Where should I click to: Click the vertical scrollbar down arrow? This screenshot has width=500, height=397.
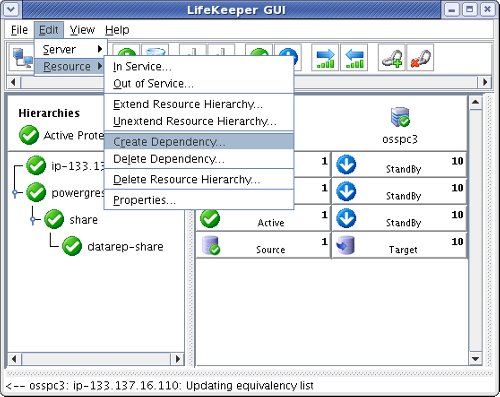(x=475, y=359)
